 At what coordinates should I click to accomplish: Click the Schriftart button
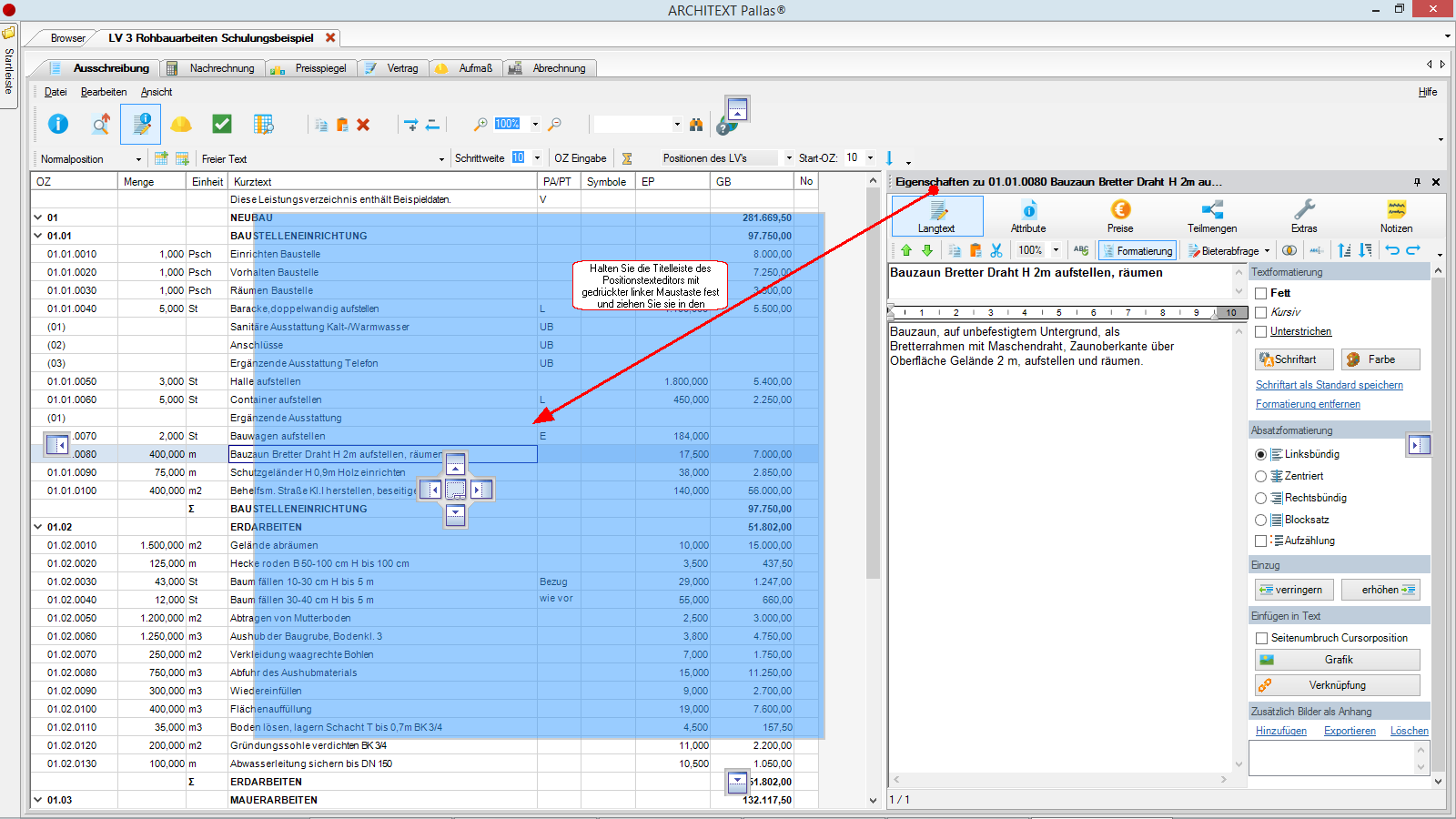pyautogui.click(x=1294, y=359)
